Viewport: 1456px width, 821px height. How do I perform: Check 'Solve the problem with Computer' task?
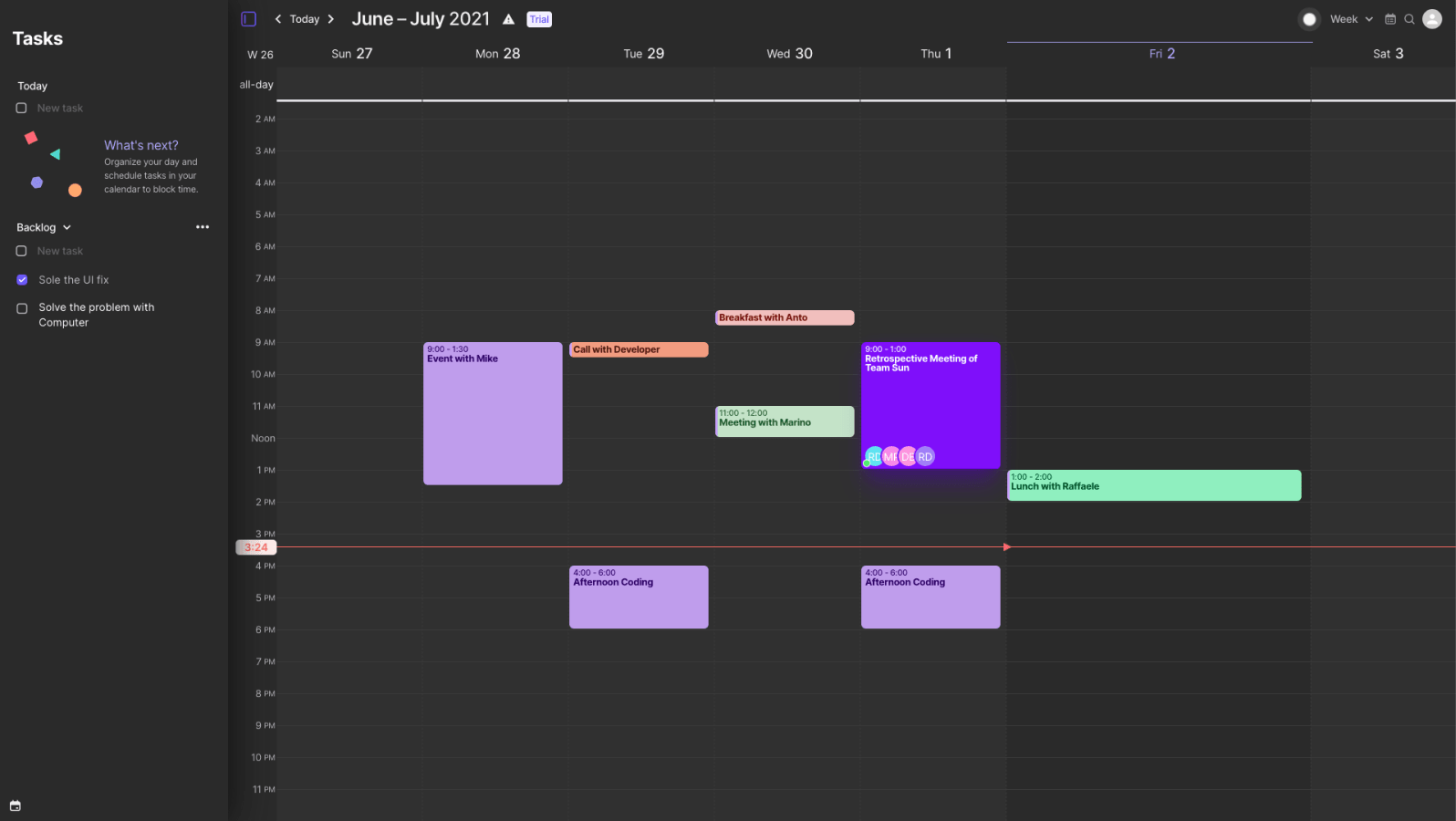point(22,308)
